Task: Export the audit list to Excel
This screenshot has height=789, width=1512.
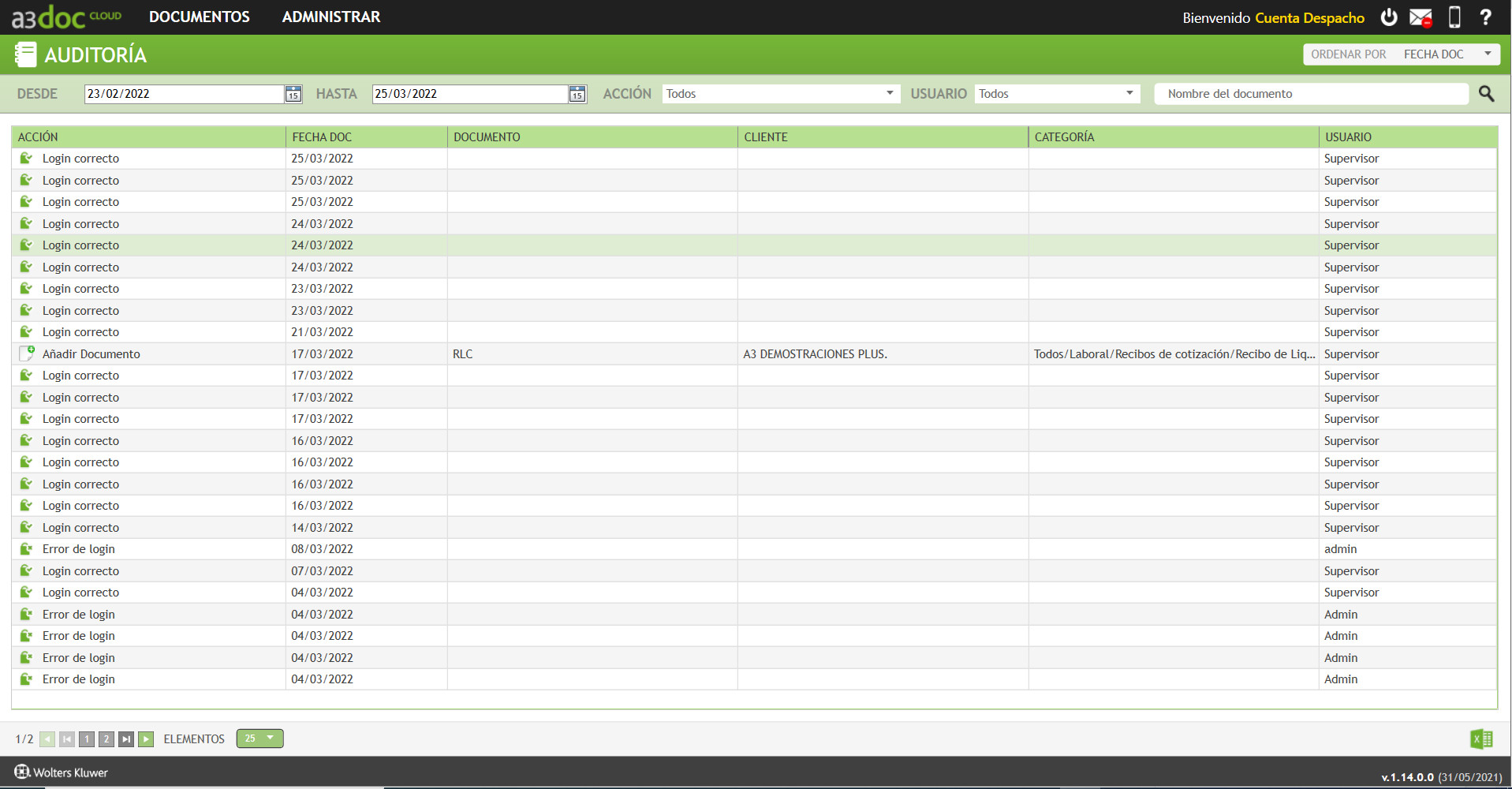Action: click(x=1480, y=739)
